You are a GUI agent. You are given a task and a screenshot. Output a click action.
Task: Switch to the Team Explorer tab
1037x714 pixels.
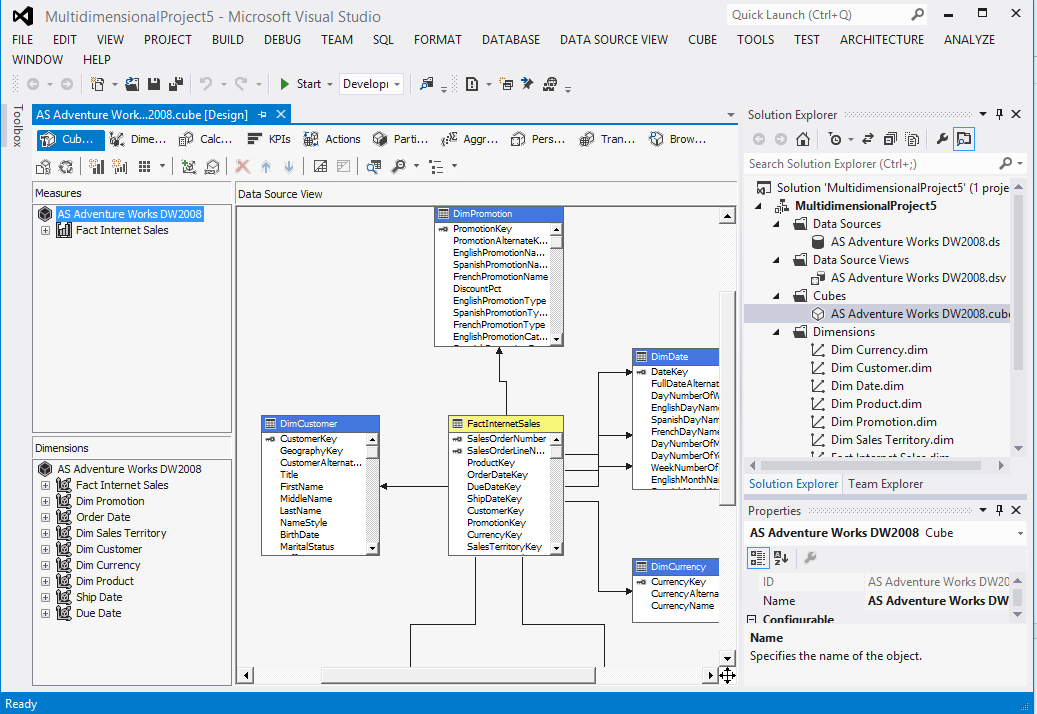pos(885,484)
